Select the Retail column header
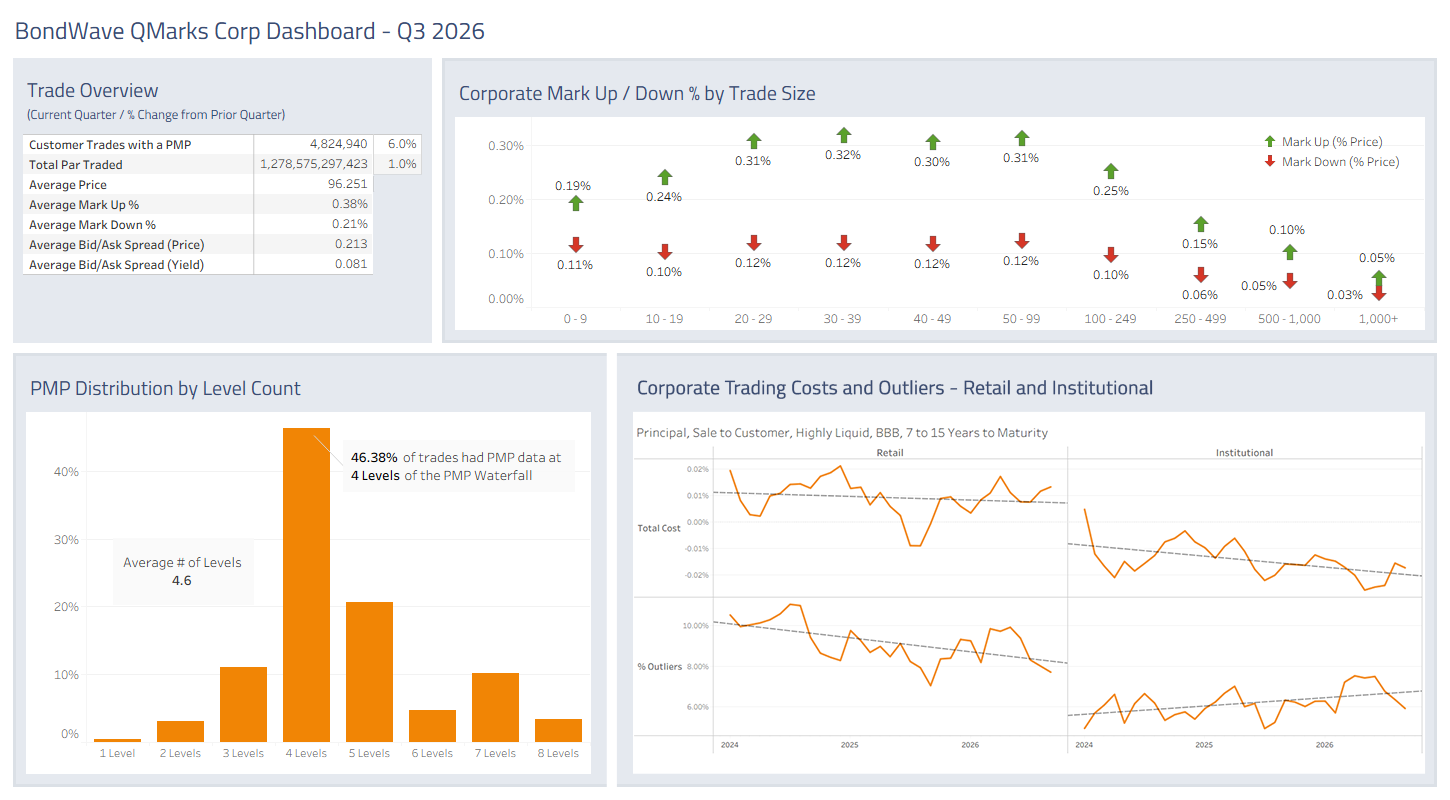The height and width of the screenshot is (800, 1450). [890, 453]
